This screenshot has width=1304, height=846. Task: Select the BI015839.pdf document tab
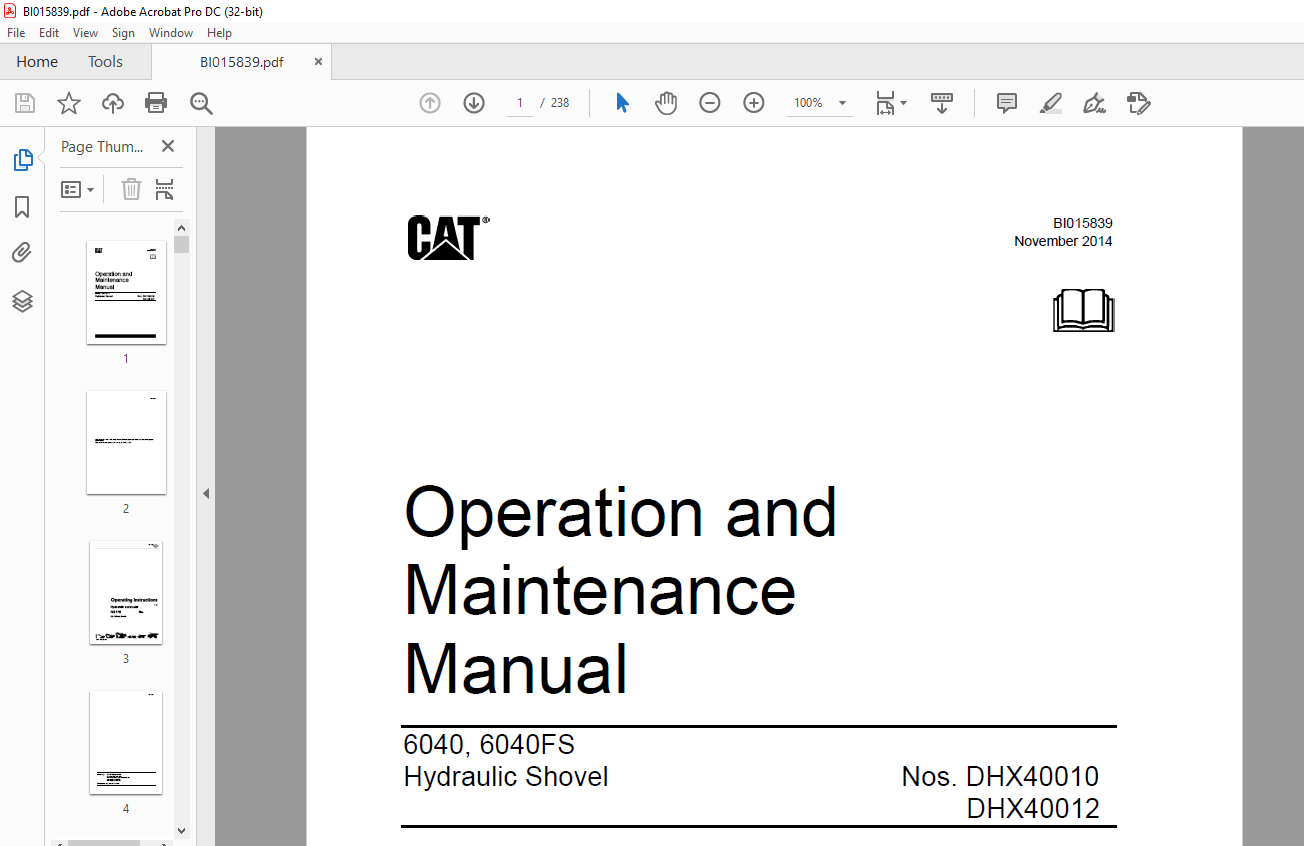(242, 62)
